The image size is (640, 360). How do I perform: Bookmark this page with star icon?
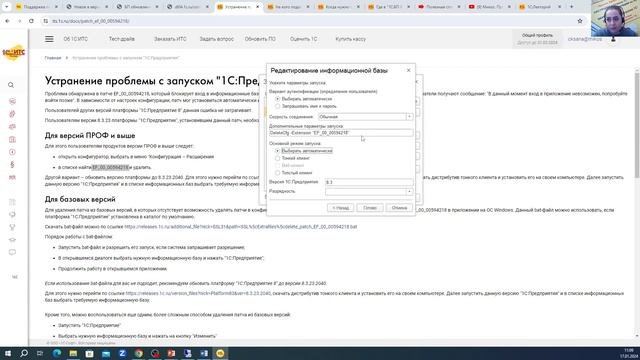pyautogui.click(x=580, y=21)
